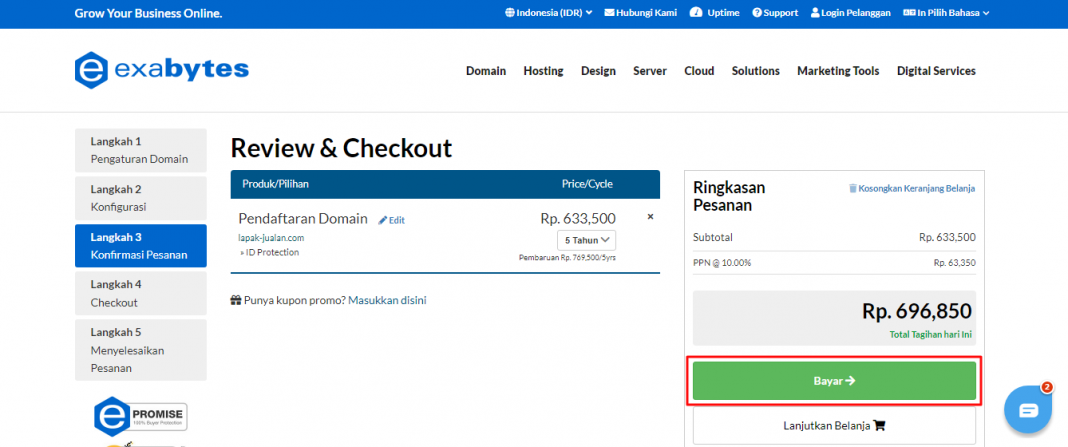
Task: Click the user icon beside Login Pelanggan
Action: click(815, 12)
